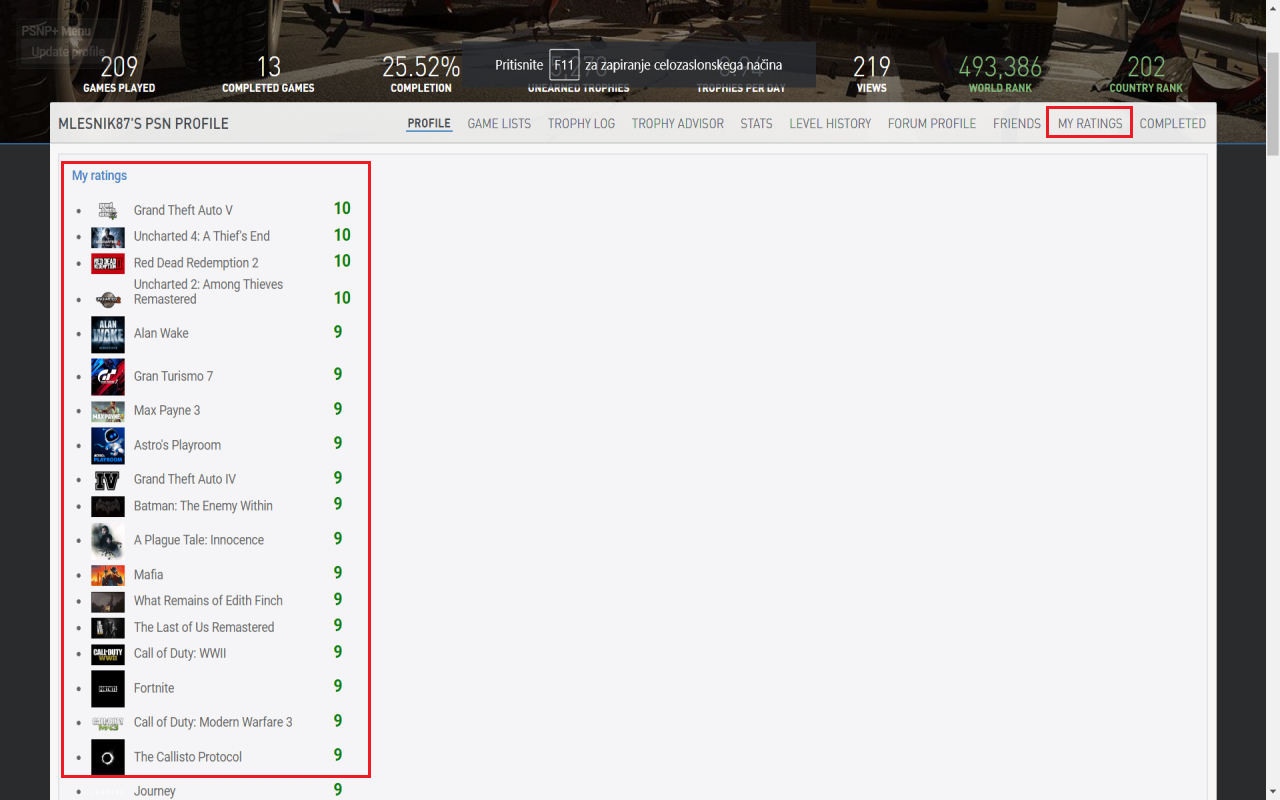Select the Mafia game thumbnail
Viewport: 1280px width, 800px height.
coord(108,575)
